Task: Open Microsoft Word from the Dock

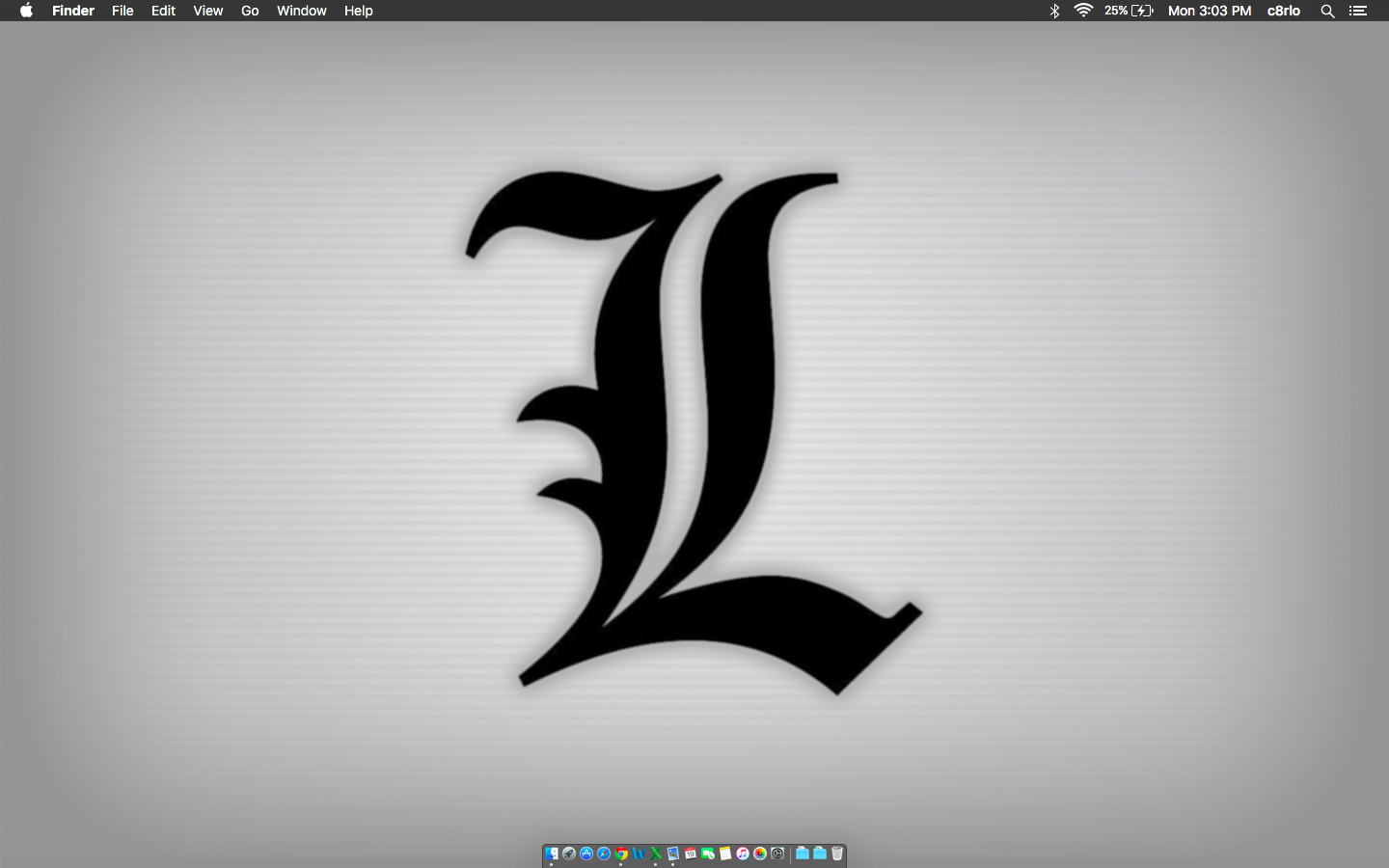Action: click(x=639, y=854)
